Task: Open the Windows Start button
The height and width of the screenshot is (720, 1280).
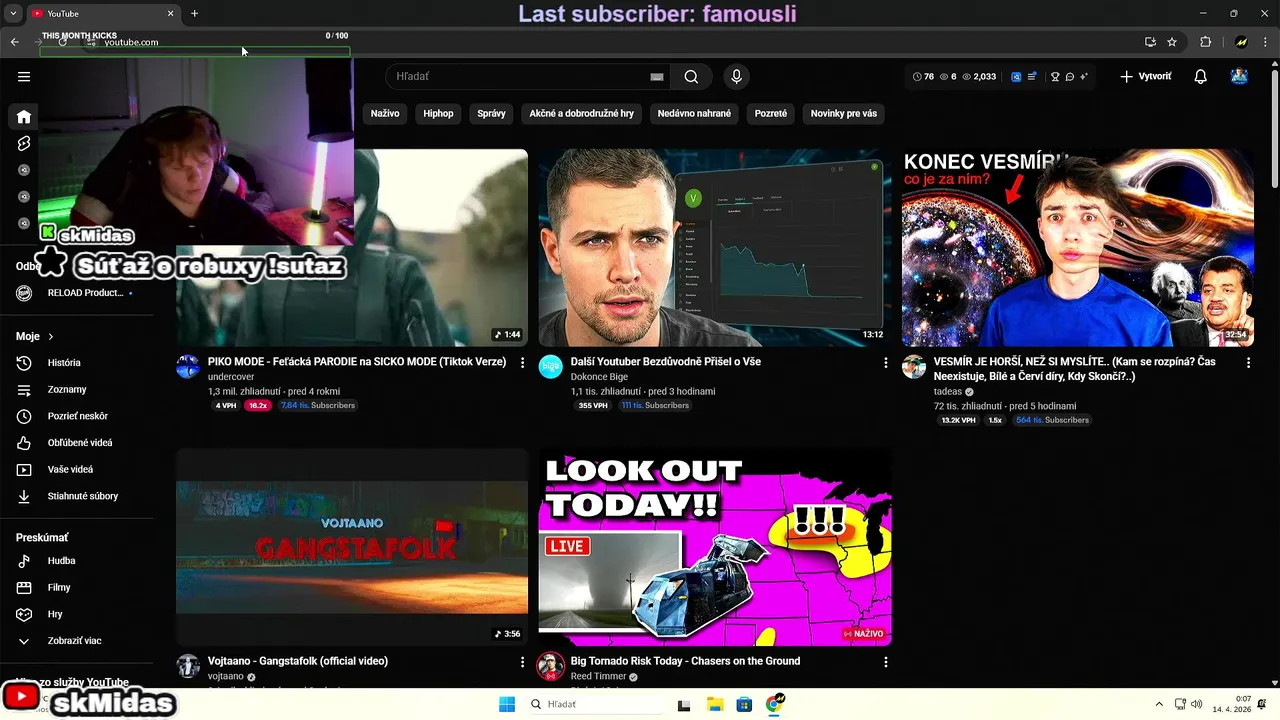Action: click(x=507, y=704)
